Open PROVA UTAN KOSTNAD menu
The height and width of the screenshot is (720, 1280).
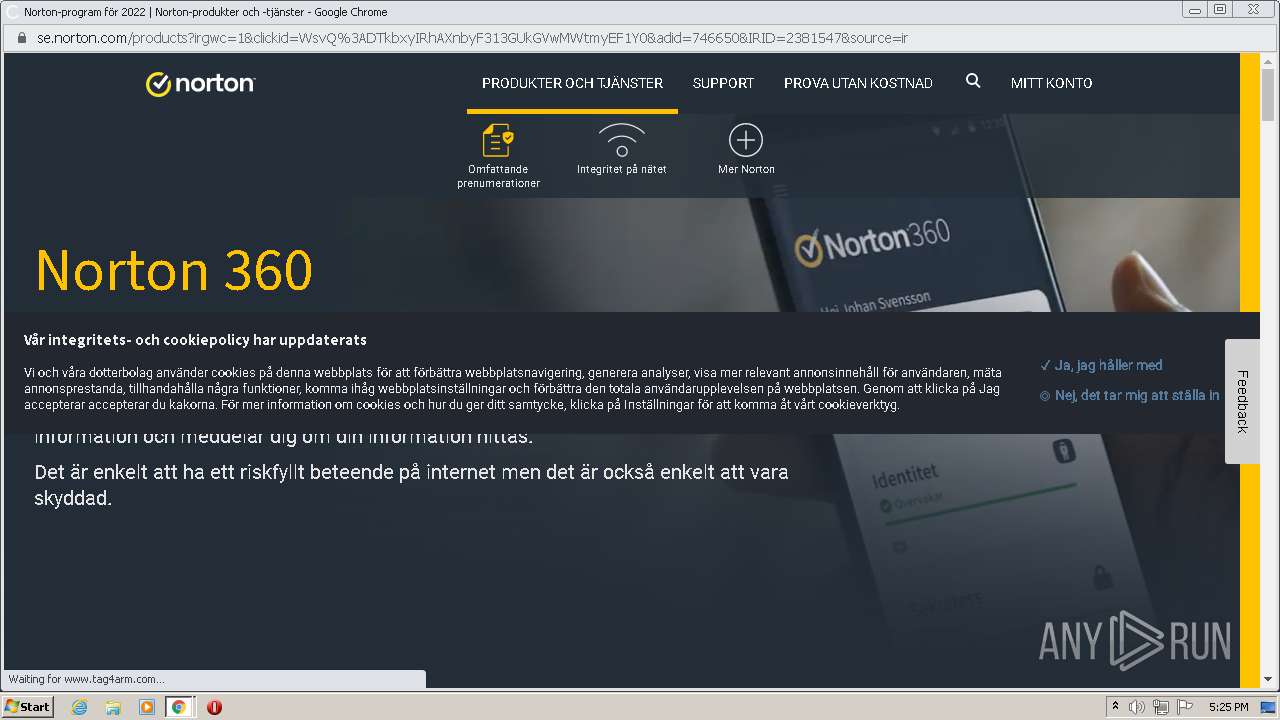pyautogui.click(x=858, y=83)
